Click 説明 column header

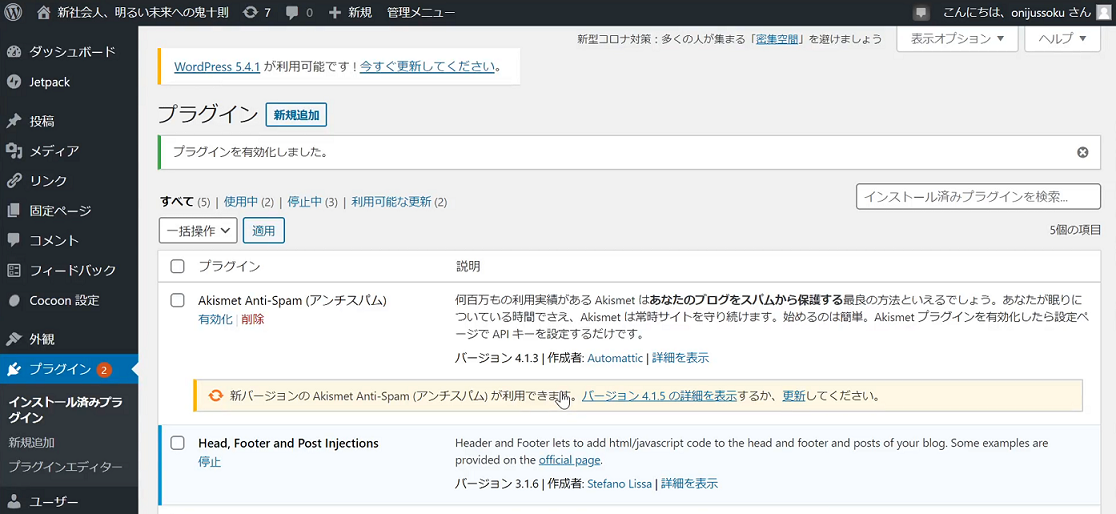tap(468, 266)
